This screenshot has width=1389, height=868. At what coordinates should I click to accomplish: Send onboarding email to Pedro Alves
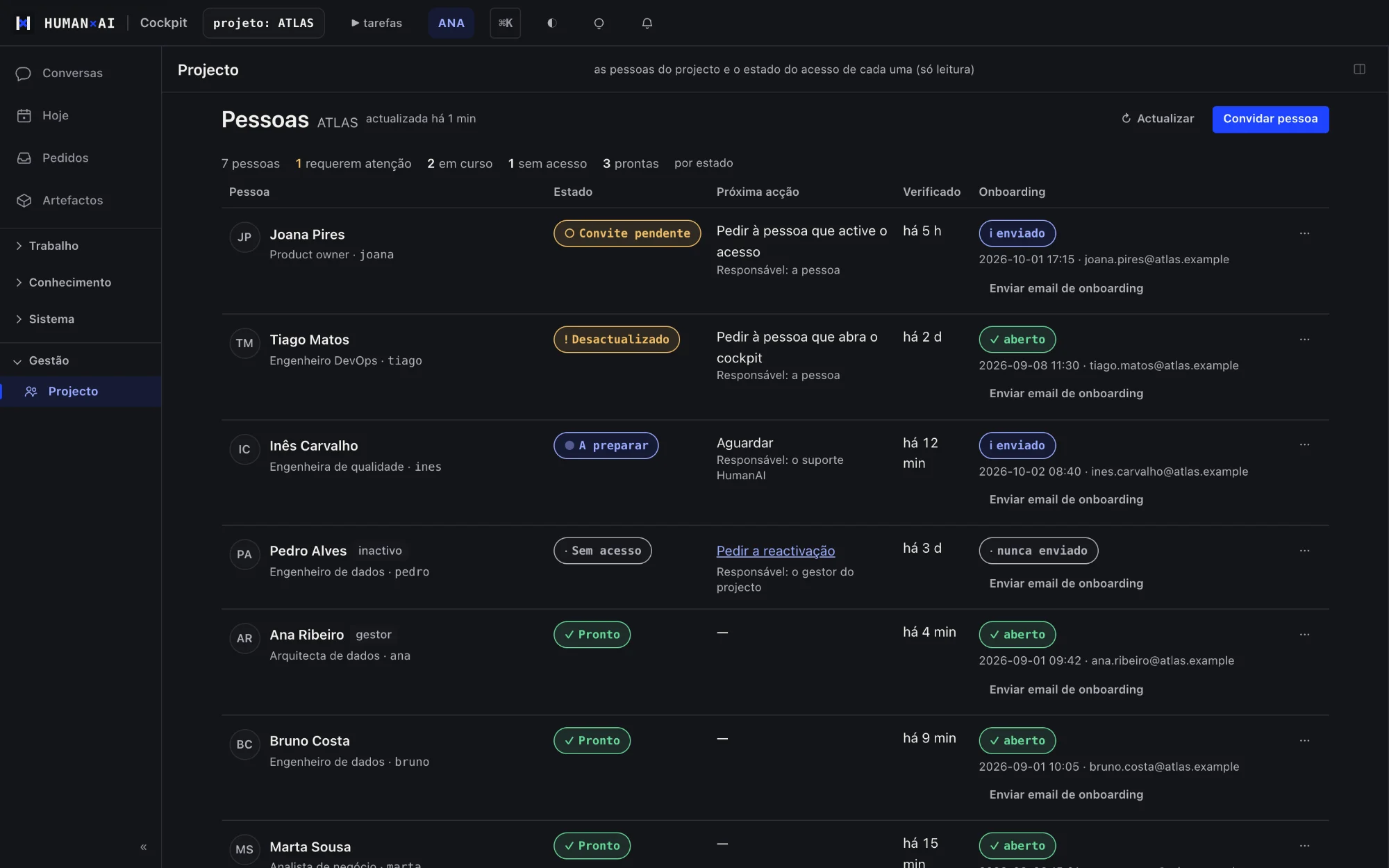(x=1066, y=583)
